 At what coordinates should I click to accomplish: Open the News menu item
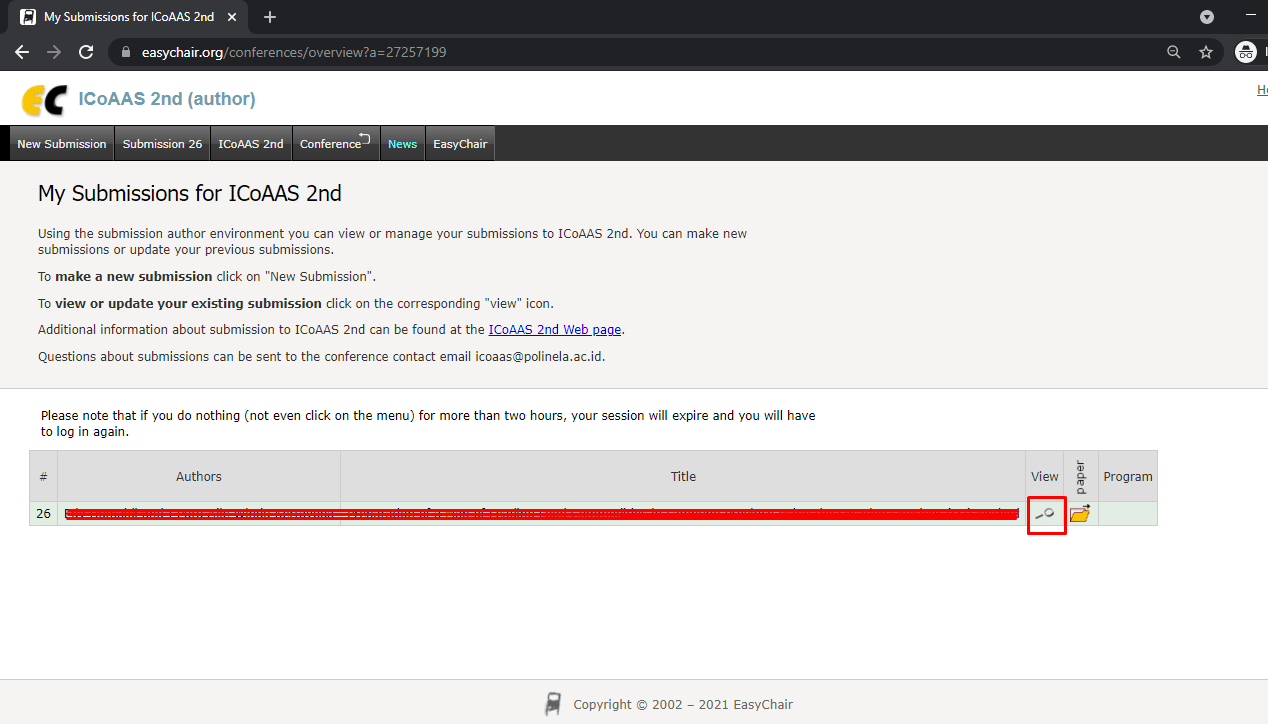[403, 143]
